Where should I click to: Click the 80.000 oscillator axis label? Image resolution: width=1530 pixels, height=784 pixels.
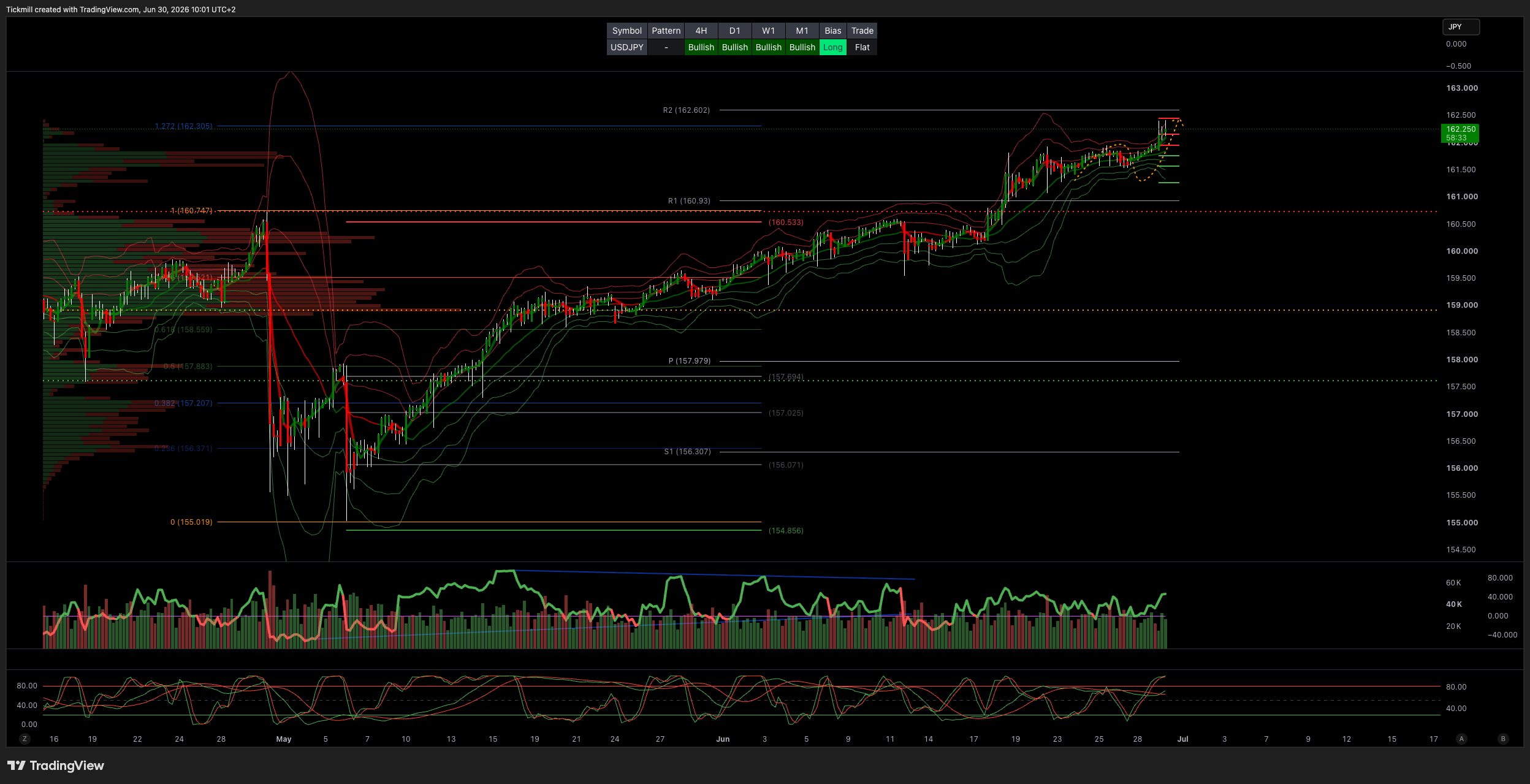[1500, 578]
